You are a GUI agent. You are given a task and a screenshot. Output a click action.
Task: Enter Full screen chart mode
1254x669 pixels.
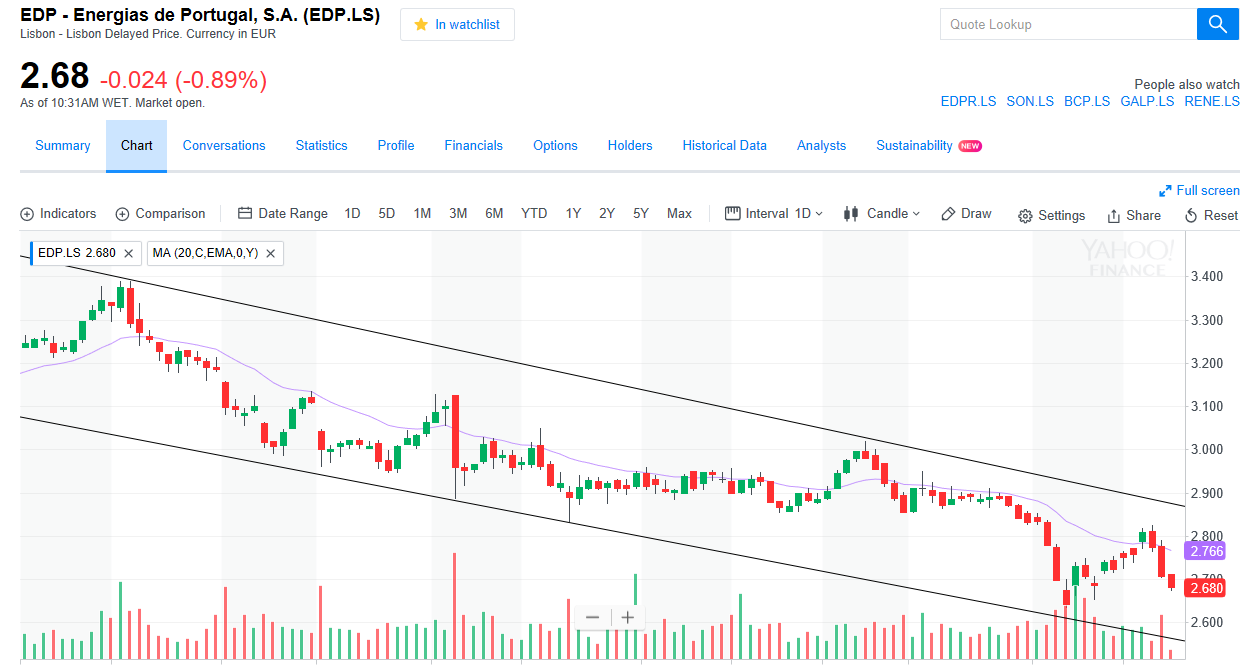[1199, 191]
